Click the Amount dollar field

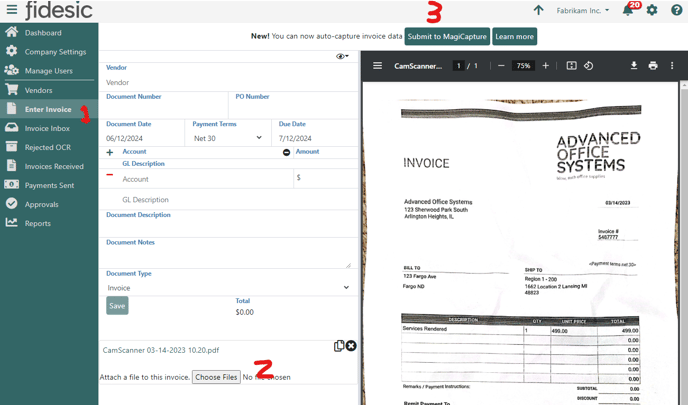point(326,178)
